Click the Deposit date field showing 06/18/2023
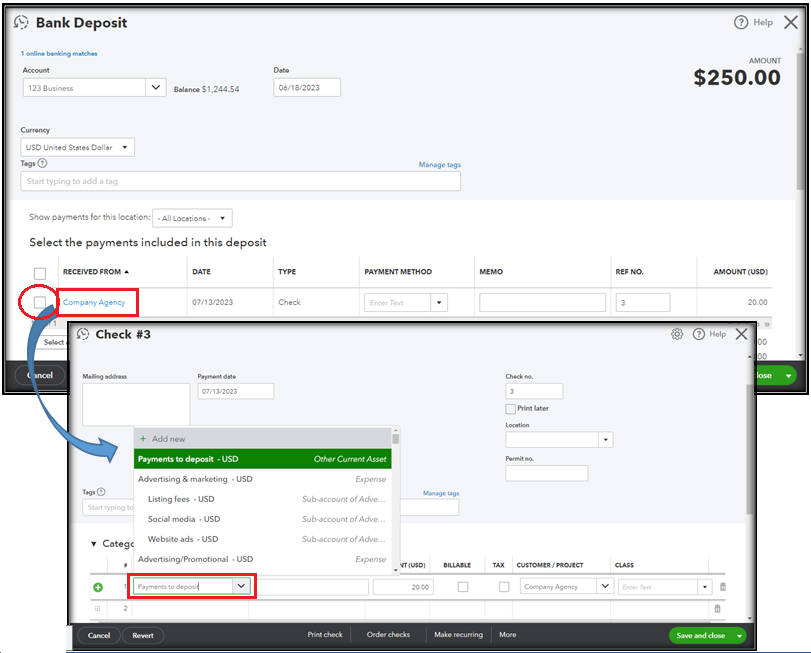The width and height of the screenshot is (811, 653). (307, 87)
